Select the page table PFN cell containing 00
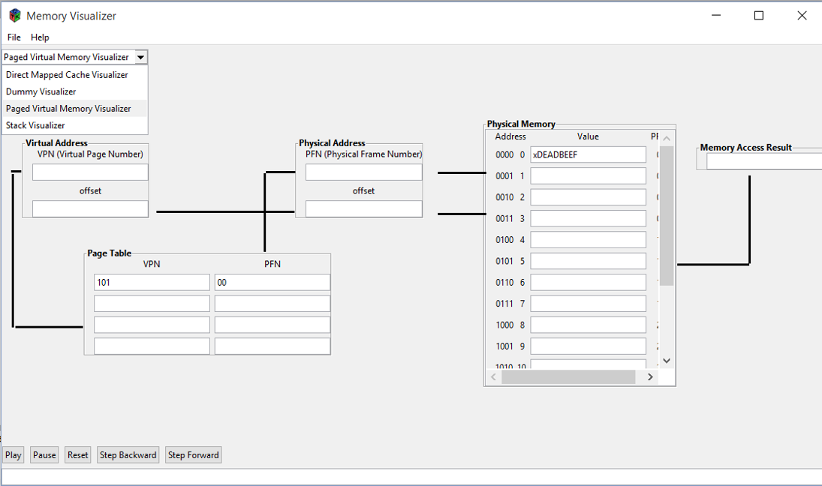The image size is (822, 486). pyautogui.click(x=272, y=283)
